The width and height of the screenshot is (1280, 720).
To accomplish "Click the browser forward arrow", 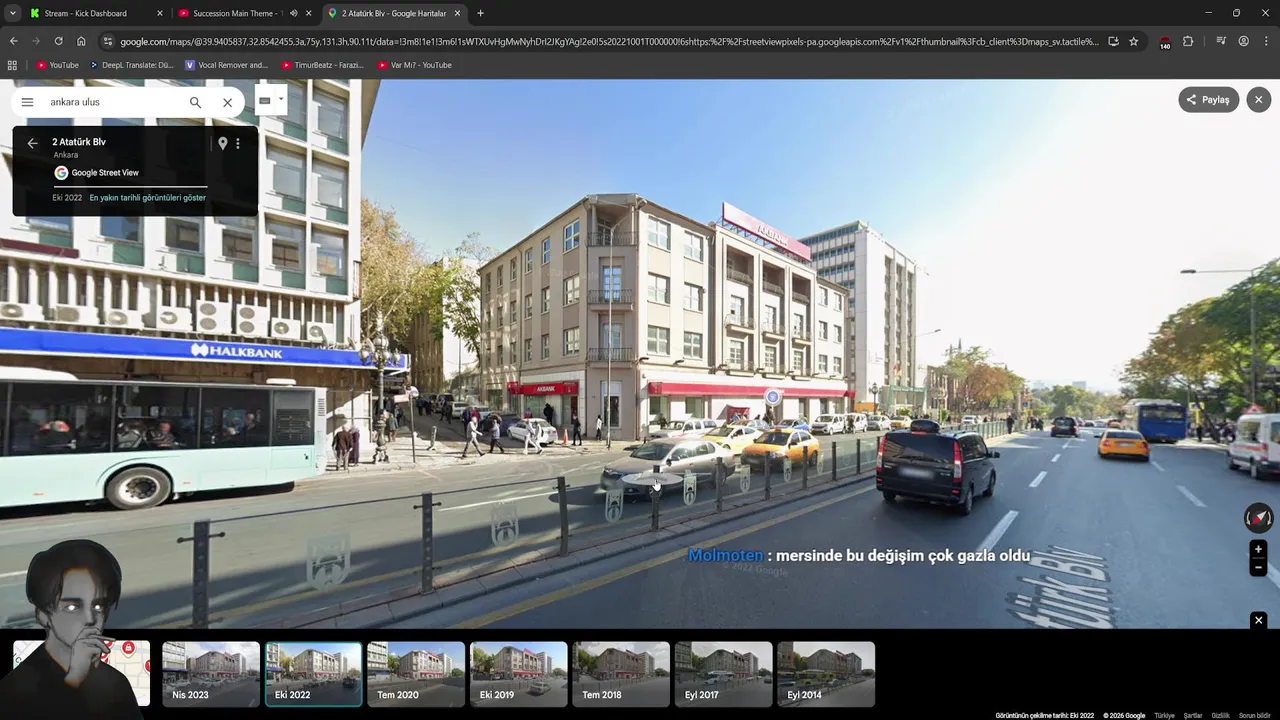I will click(36, 41).
